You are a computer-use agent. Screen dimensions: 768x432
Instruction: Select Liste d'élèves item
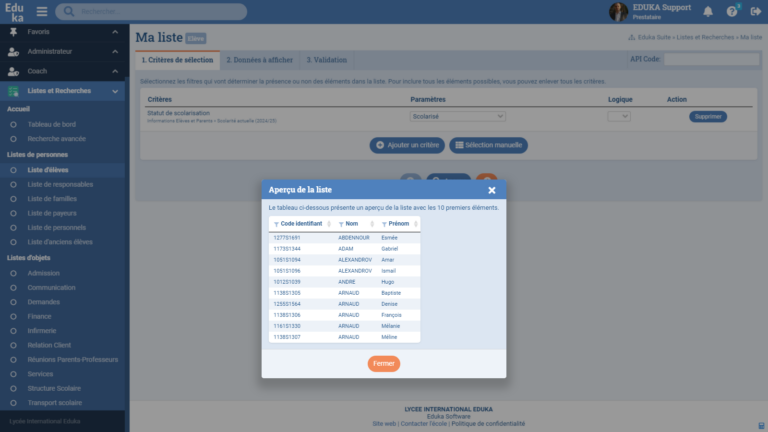[48, 170]
